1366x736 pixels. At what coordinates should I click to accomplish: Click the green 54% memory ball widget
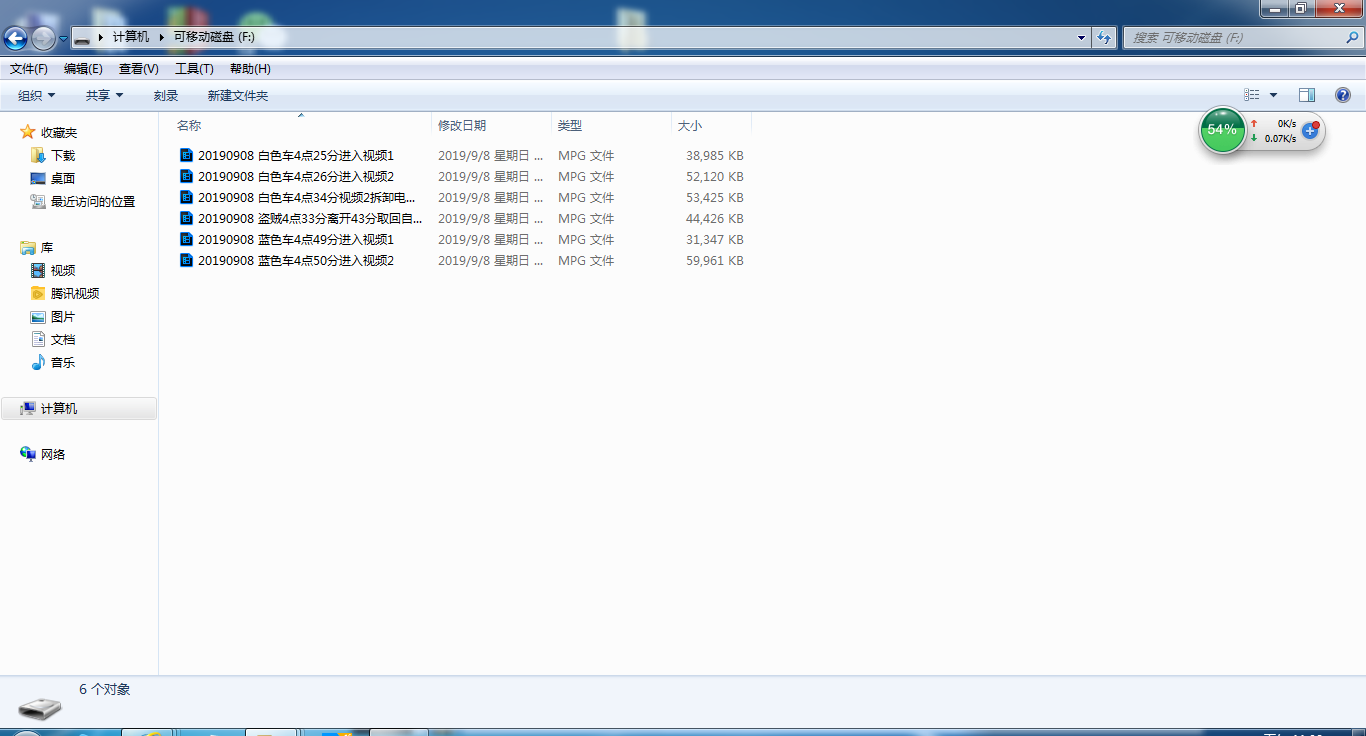tap(1222, 130)
